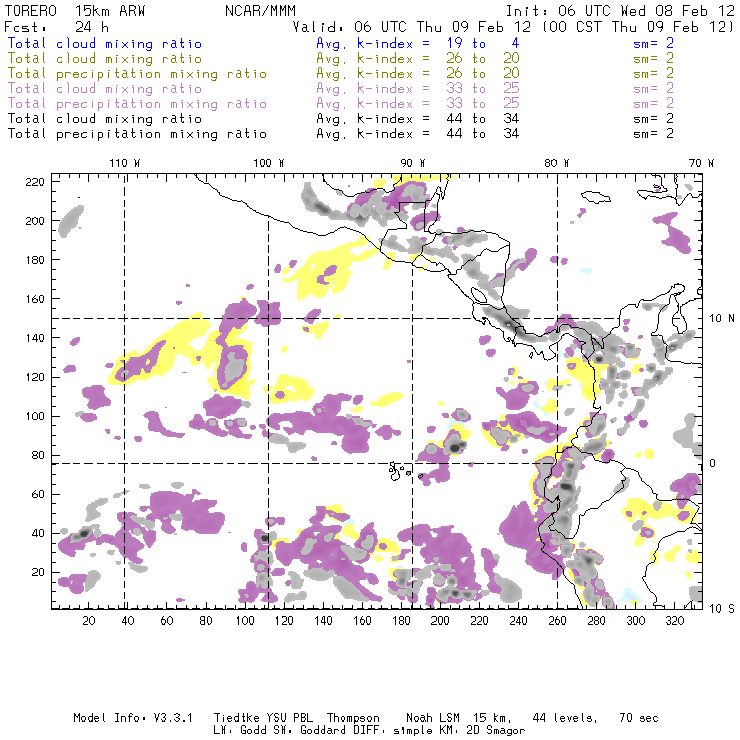Click the "10 S" latitude label
Screen dimensions: 740x740
(x=722, y=609)
